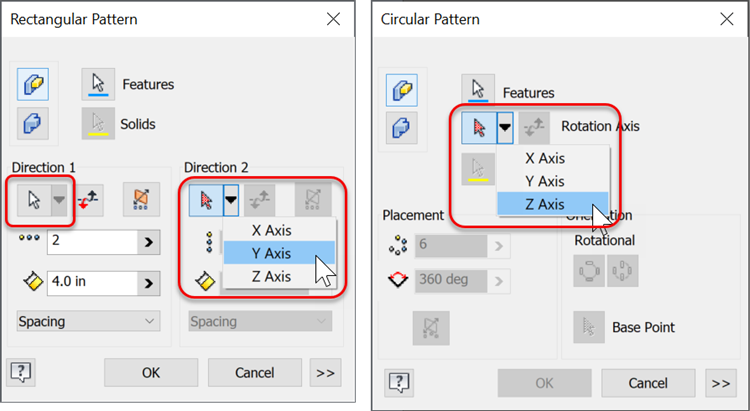This screenshot has width=750, height=411.
Task: Select Pattern a solid icon in Rectangular Pattern
Action: tap(33, 124)
